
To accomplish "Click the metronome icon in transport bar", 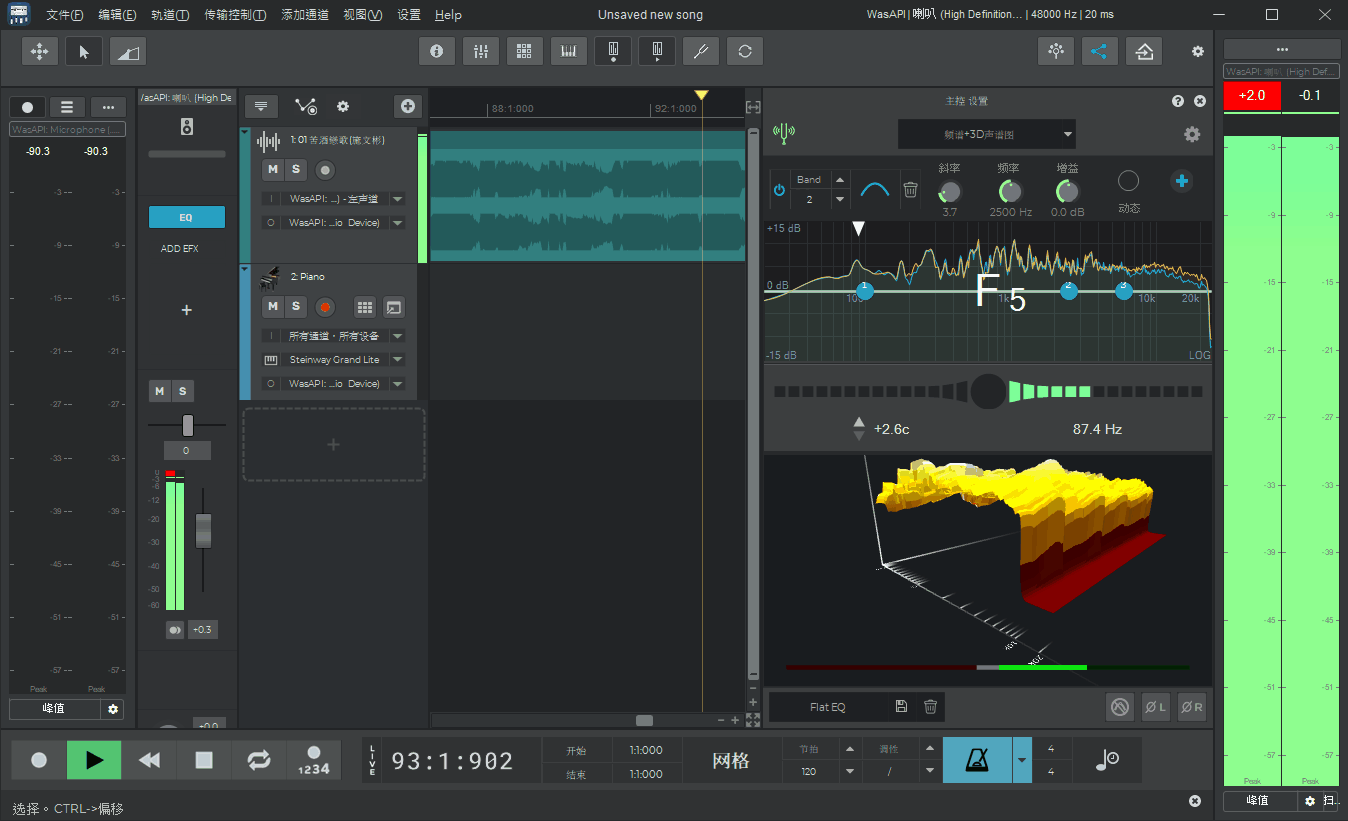I will [x=976, y=760].
